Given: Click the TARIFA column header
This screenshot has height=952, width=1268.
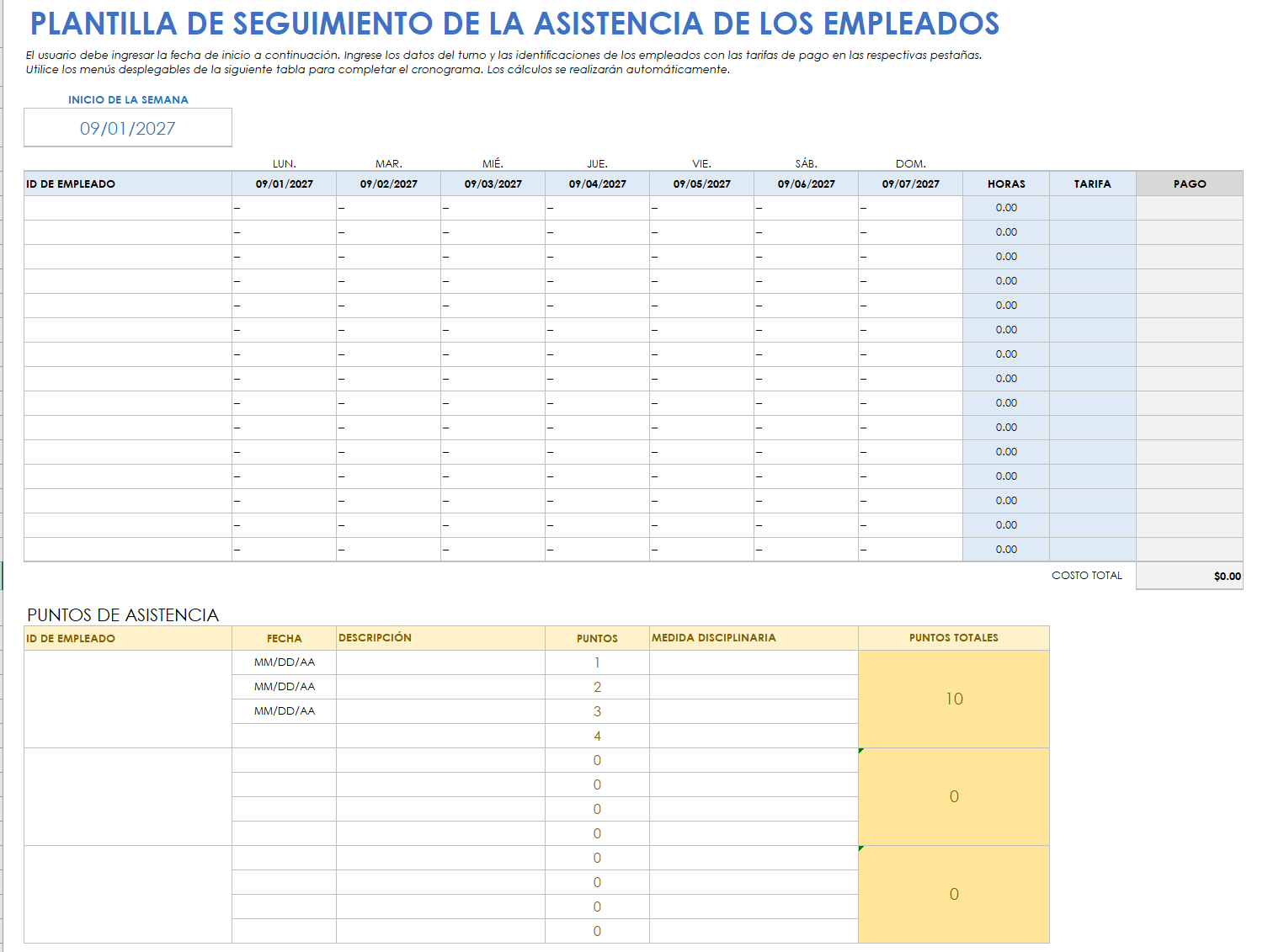Looking at the screenshot, I should click(x=1093, y=183).
